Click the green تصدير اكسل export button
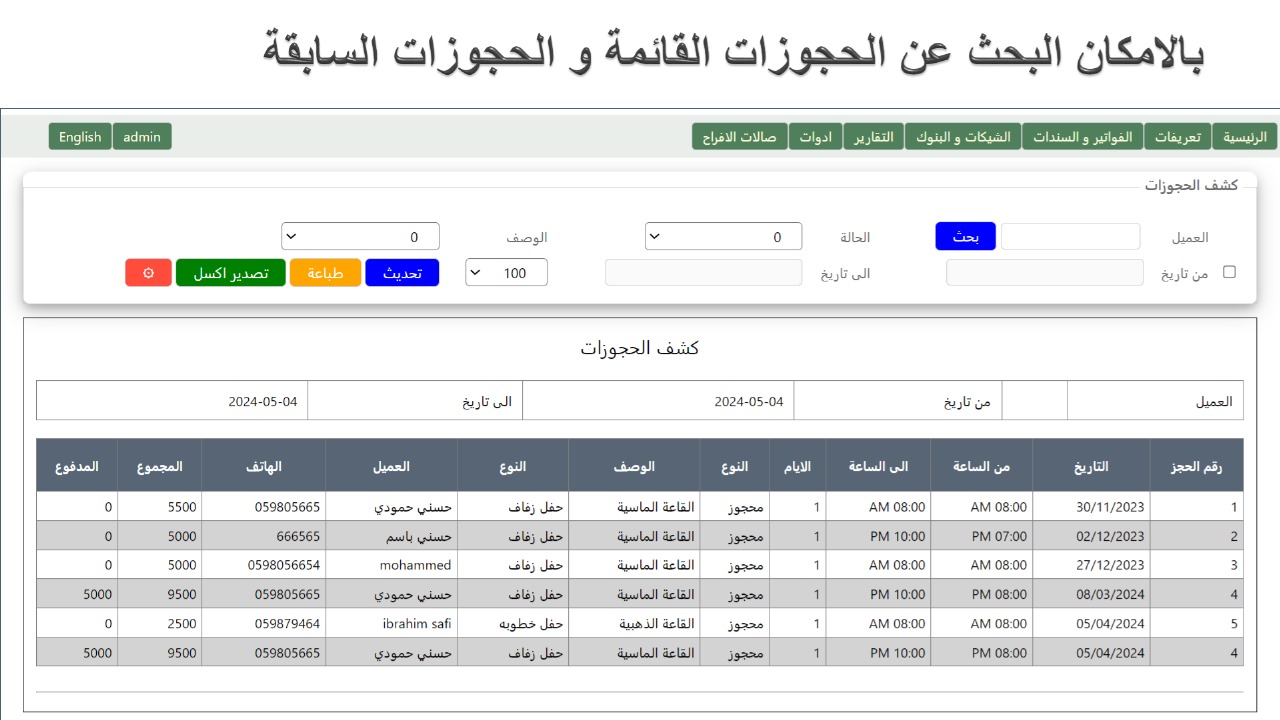Viewport: 1280px width, 720px height. (x=231, y=273)
